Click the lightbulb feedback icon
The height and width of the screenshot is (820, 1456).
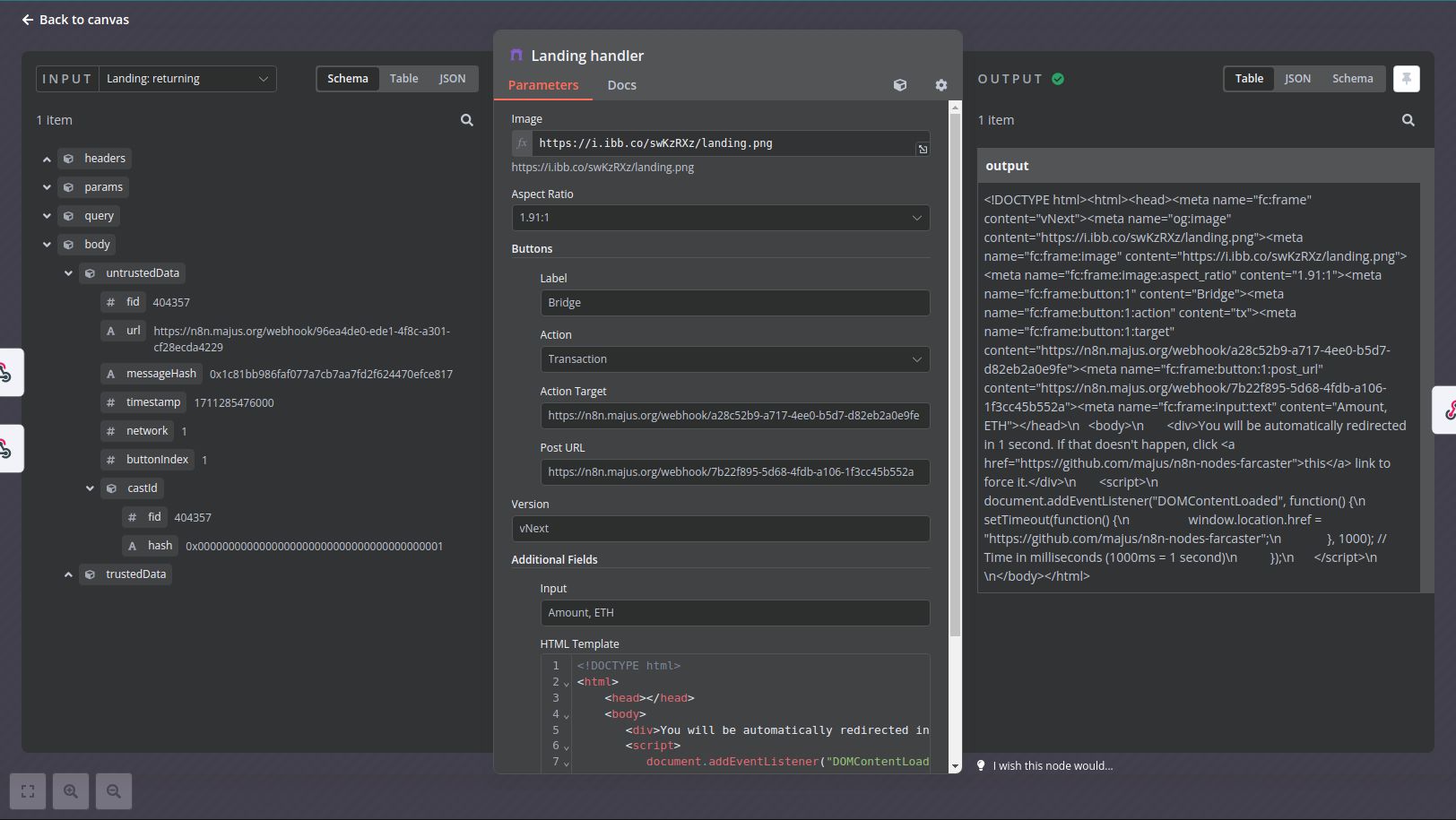pos(981,766)
